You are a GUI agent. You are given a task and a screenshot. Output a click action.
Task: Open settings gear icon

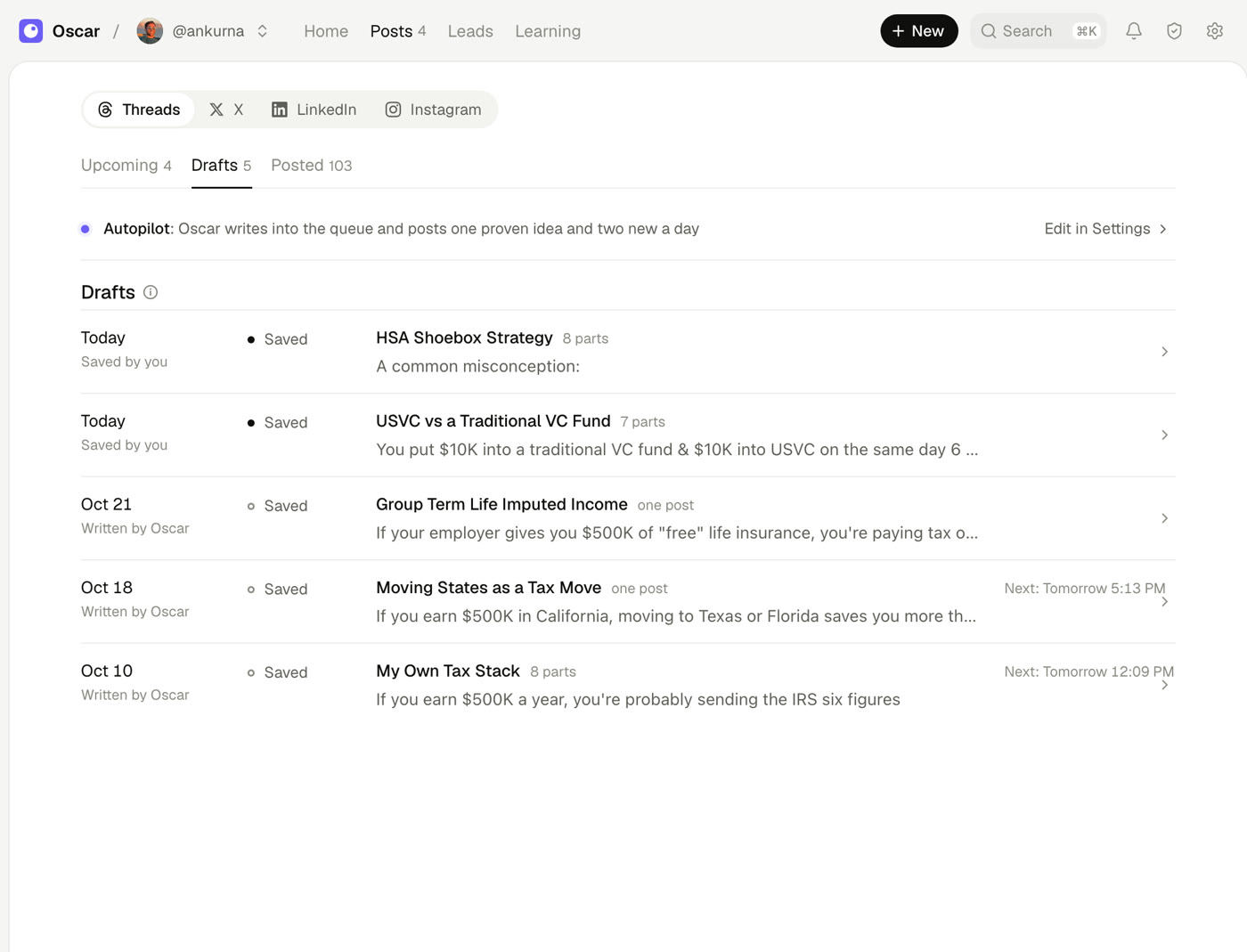(1215, 31)
